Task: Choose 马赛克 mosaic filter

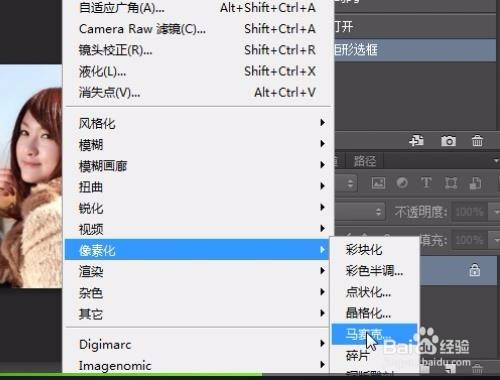Action: (x=374, y=334)
